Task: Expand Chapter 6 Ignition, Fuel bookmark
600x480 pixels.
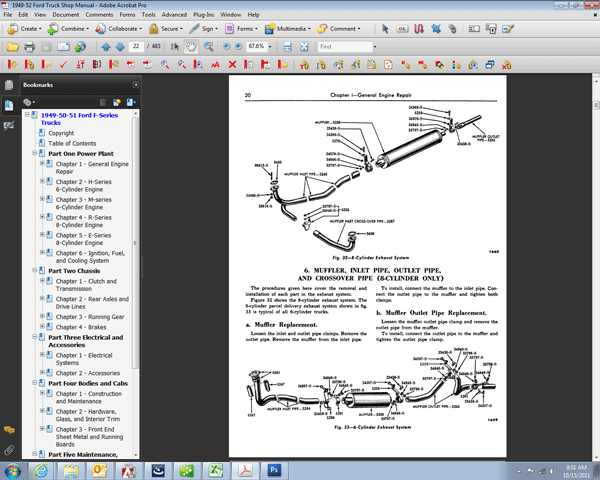Action: click(42, 252)
